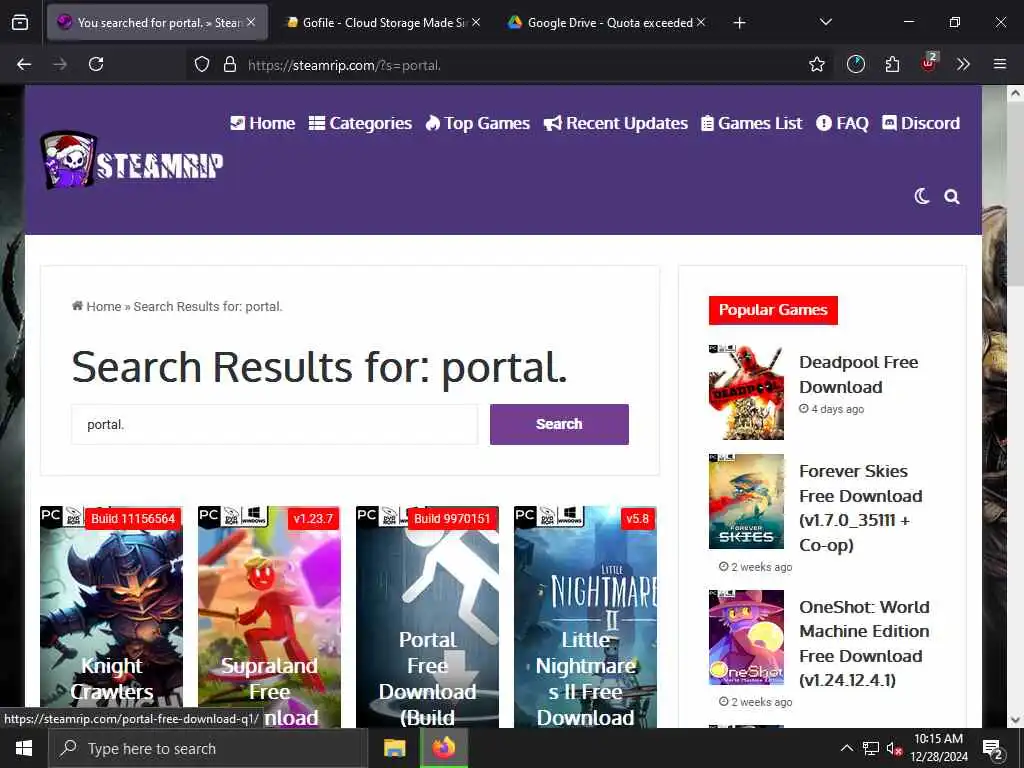Open the Windows Start menu
Viewport: 1024px width, 768px height.
[x=24, y=748]
